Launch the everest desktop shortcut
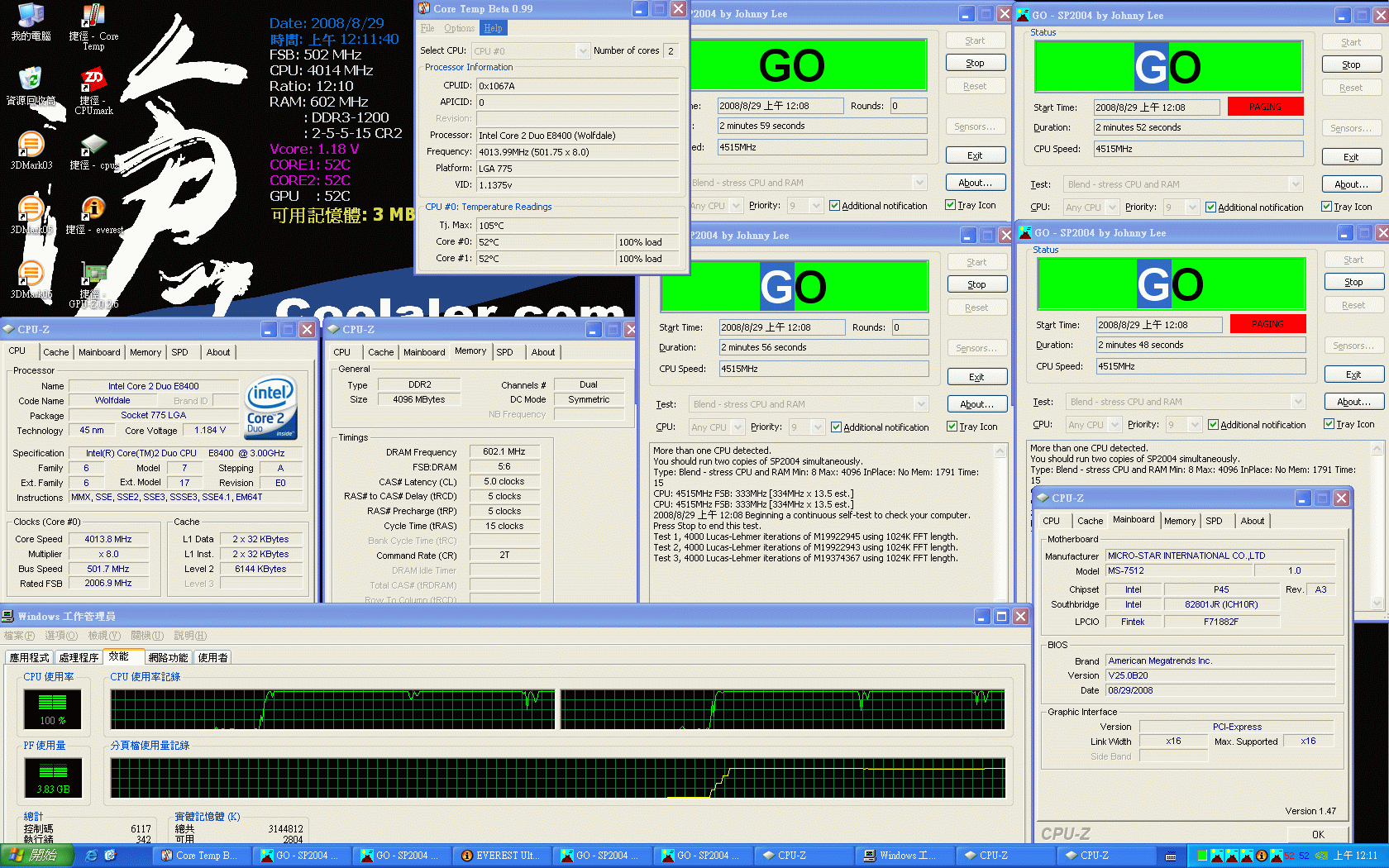 click(x=93, y=216)
